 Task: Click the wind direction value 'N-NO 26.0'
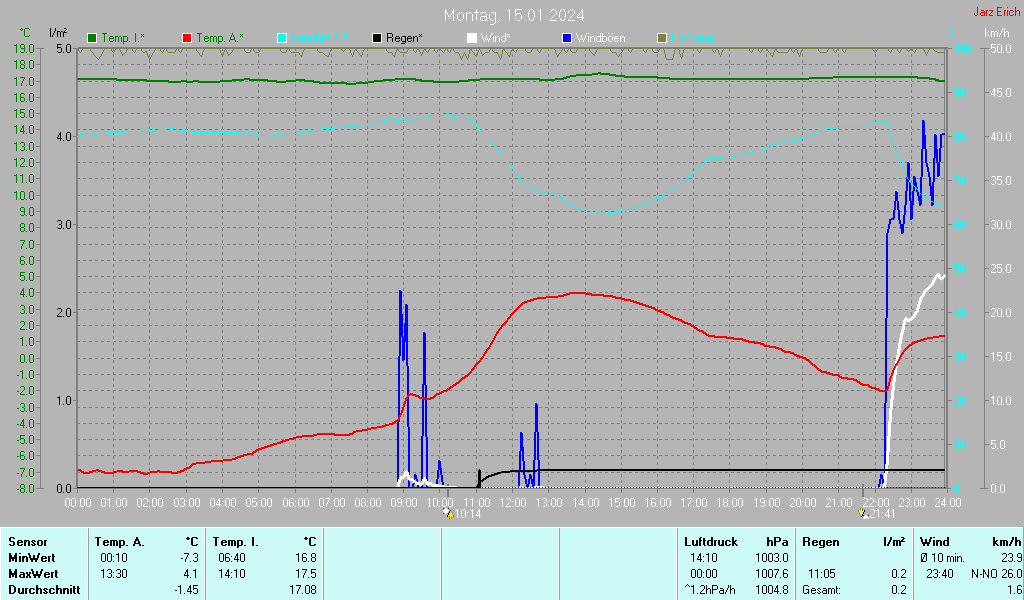[997, 574]
